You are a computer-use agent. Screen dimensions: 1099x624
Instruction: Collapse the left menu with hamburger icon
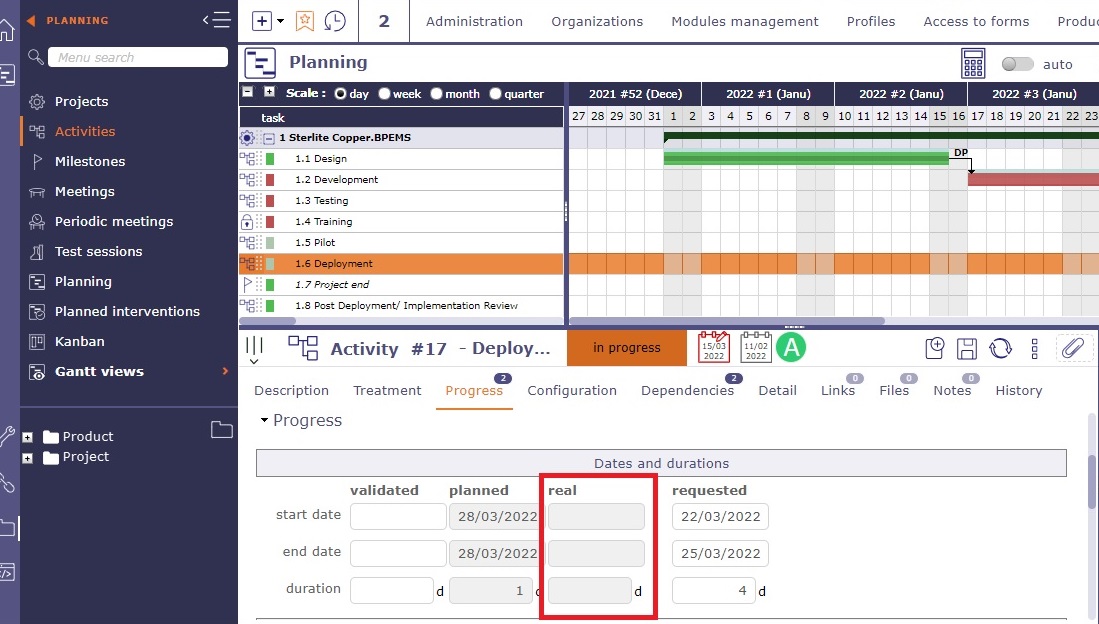216,20
